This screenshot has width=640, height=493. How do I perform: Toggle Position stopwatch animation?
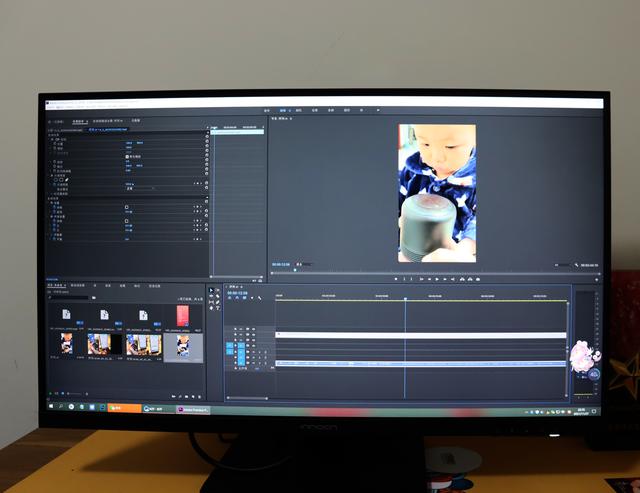(x=55, y=144)
